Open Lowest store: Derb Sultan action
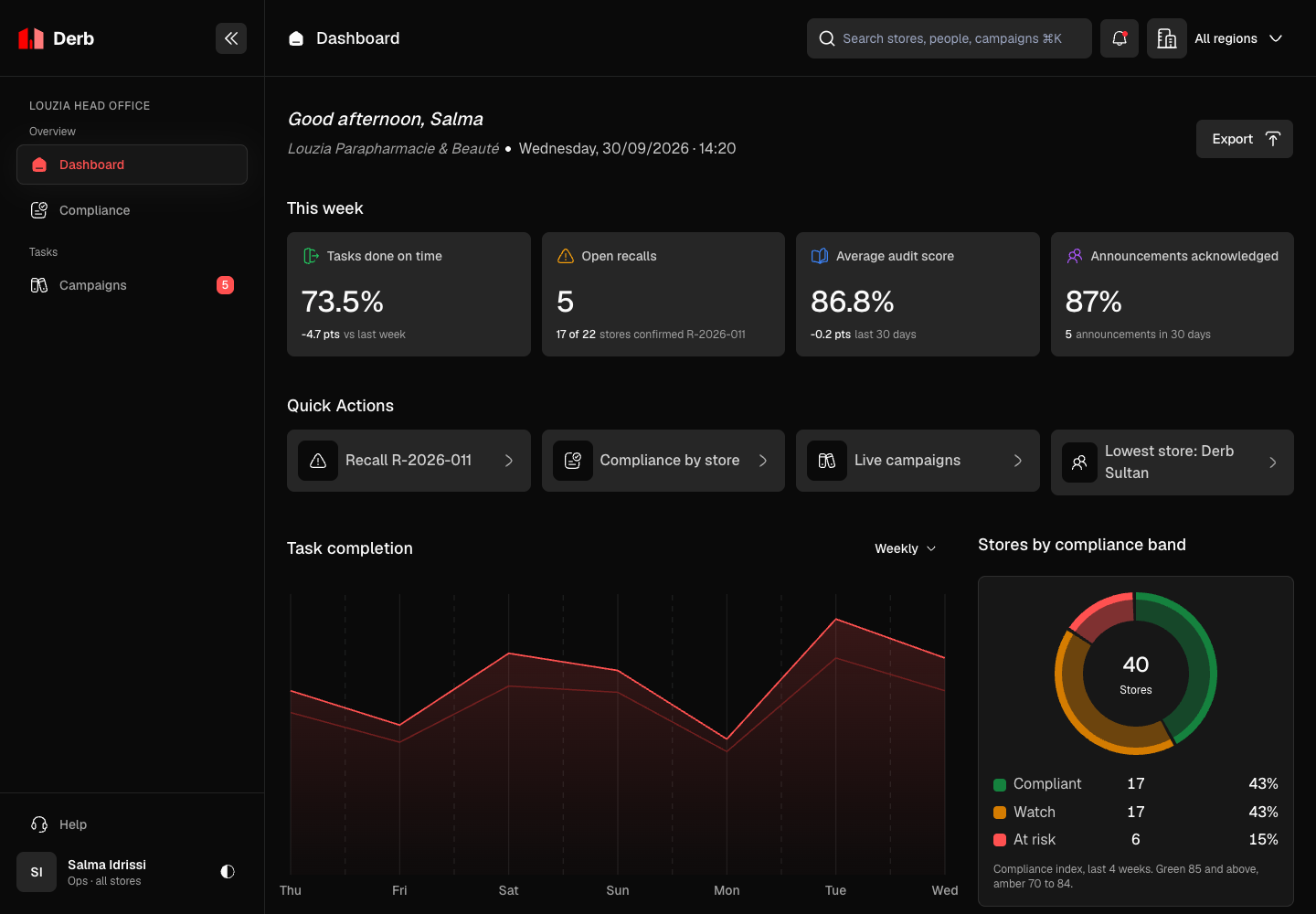1316x914 pixels. click(1173, 462)
